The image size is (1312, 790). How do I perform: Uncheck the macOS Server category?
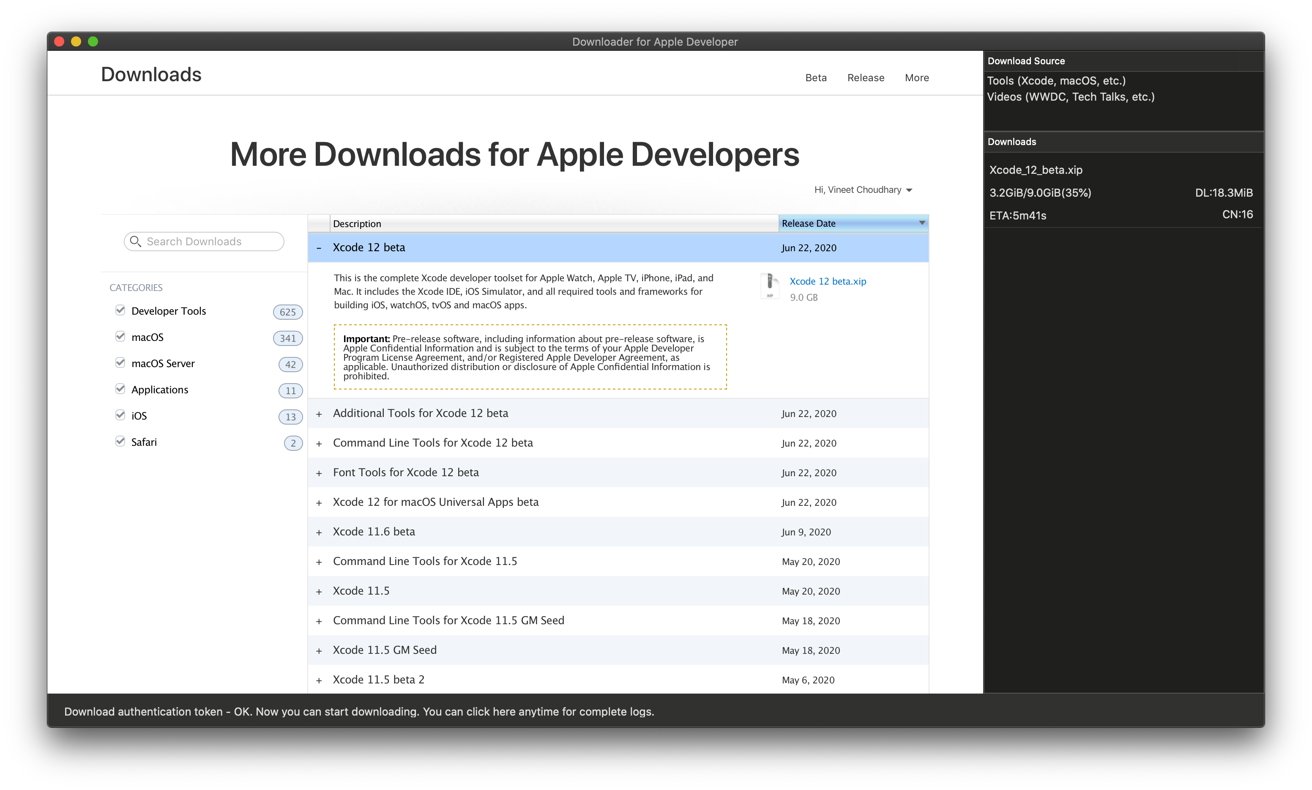[121, 363]
